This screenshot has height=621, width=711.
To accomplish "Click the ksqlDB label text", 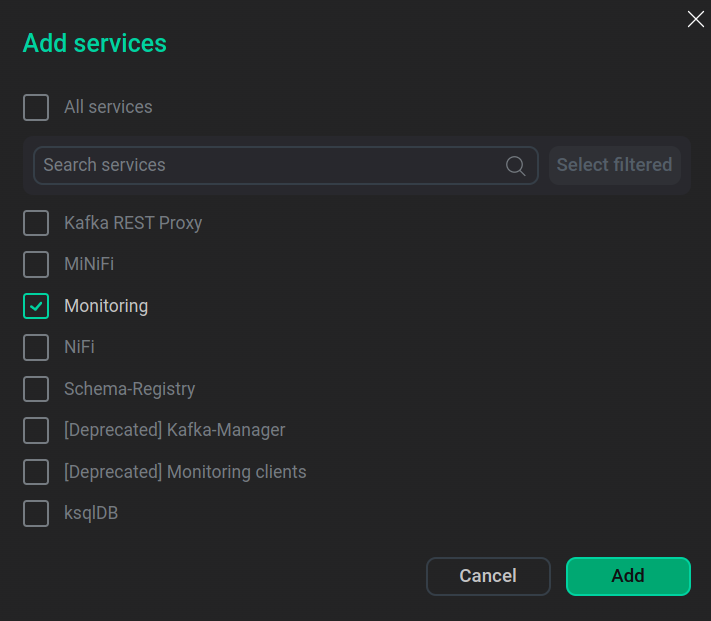I will click(91, 514).
